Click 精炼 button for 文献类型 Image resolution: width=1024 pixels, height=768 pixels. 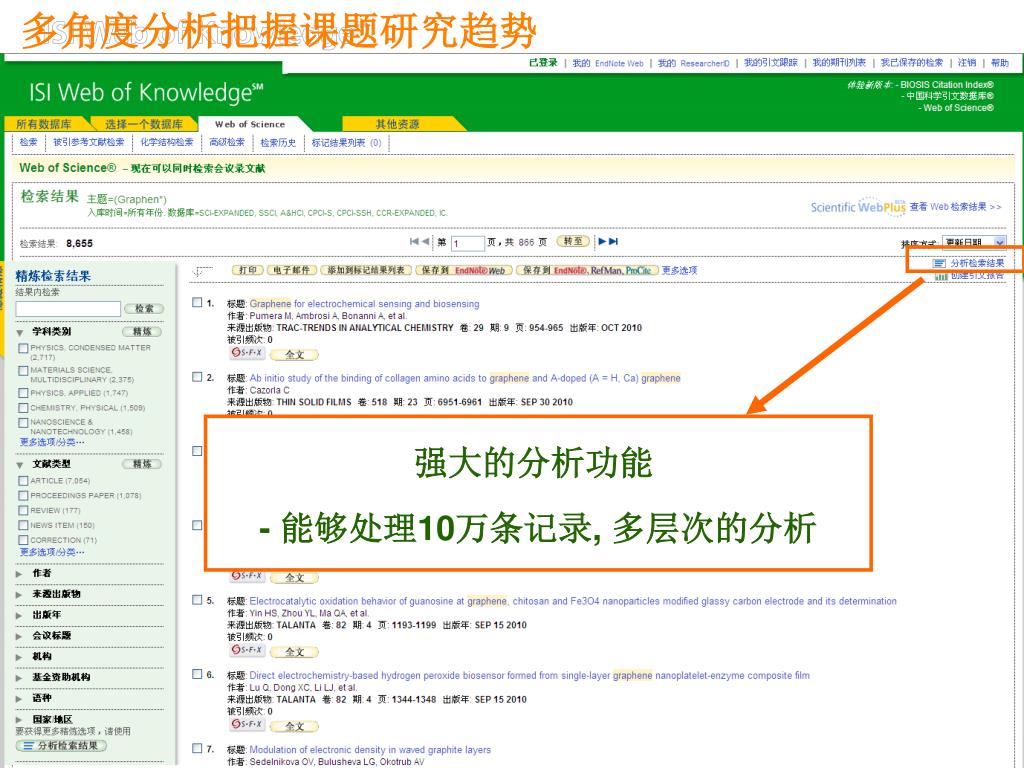(x=142, y=464)
